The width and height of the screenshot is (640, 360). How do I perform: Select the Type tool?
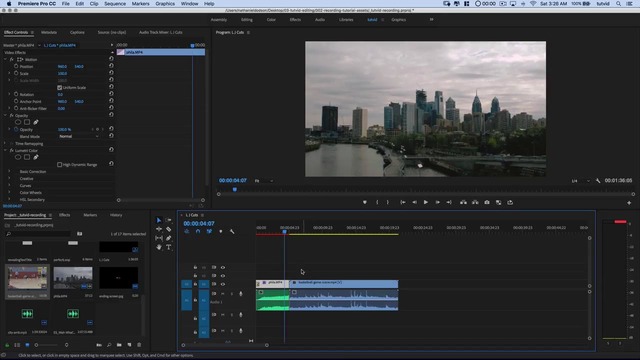[169, 247]
